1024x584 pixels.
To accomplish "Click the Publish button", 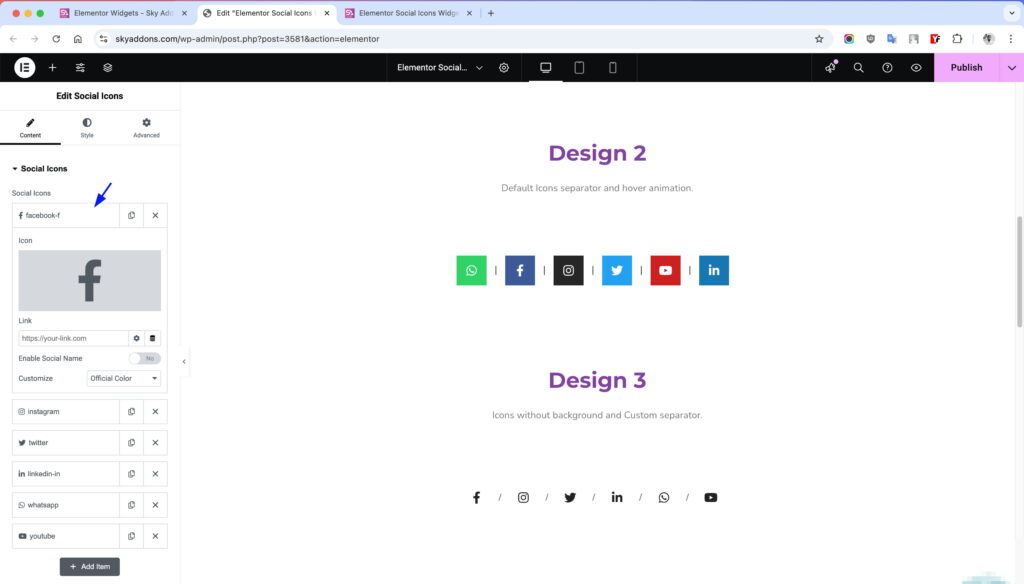I will click(x=966, y=67).
